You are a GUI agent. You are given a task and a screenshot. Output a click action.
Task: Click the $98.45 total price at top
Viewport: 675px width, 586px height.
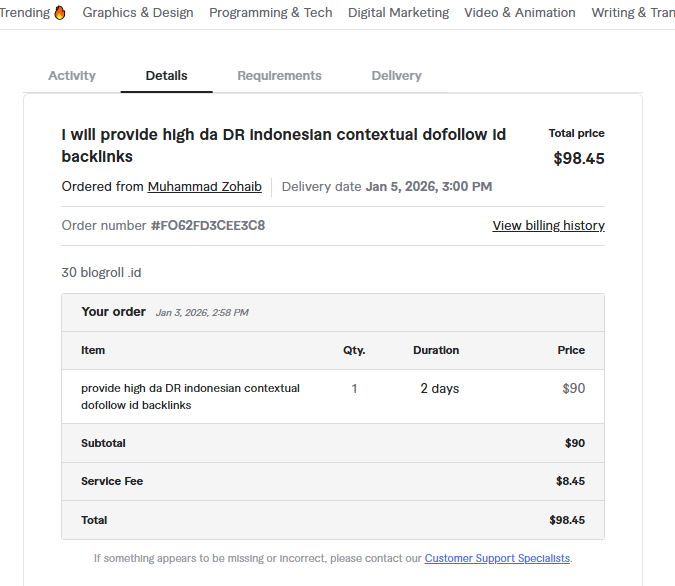(578, 158)
